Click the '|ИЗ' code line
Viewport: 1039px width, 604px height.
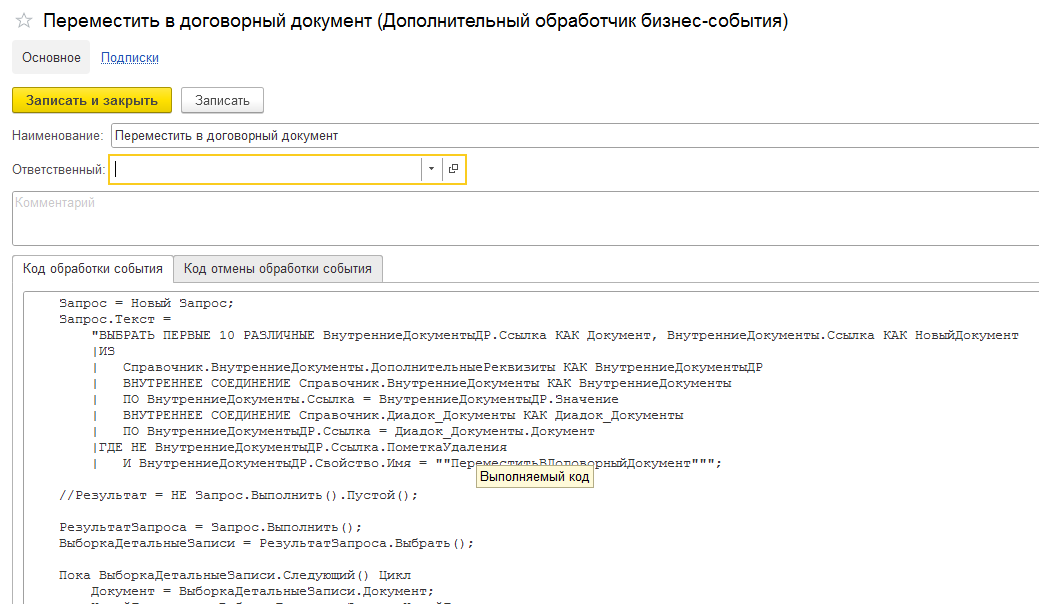click(103, 351)
